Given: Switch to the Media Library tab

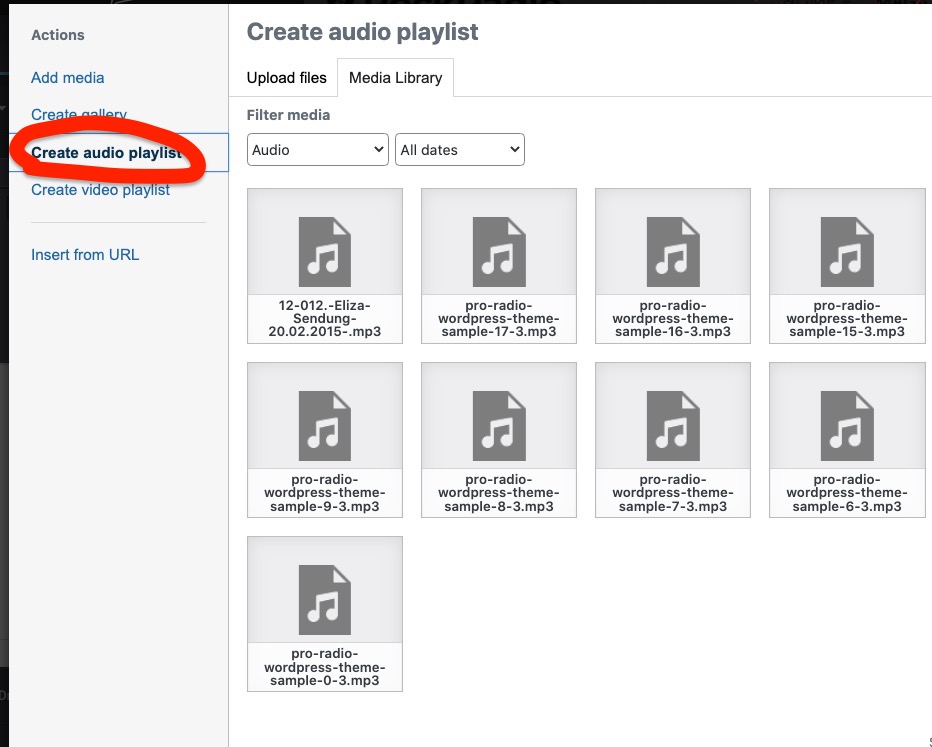Looking at the screenshot, I should [x=395, y=78].
